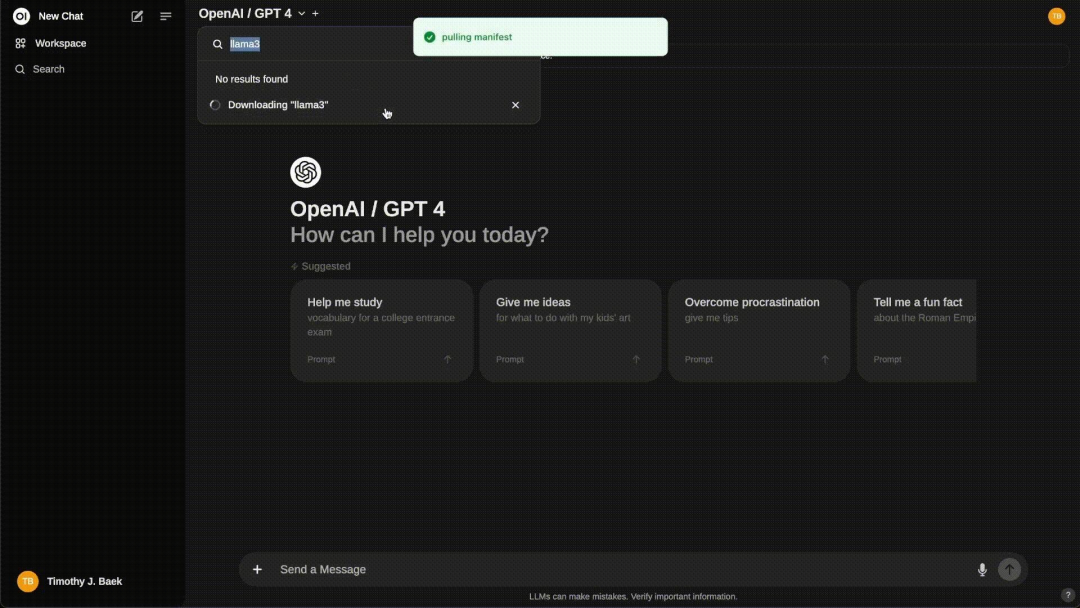The image size is (1080, 608).
Task: Expand the OpenAI / GPT 4 model dropdown
Action: click(x=251, y=13)
